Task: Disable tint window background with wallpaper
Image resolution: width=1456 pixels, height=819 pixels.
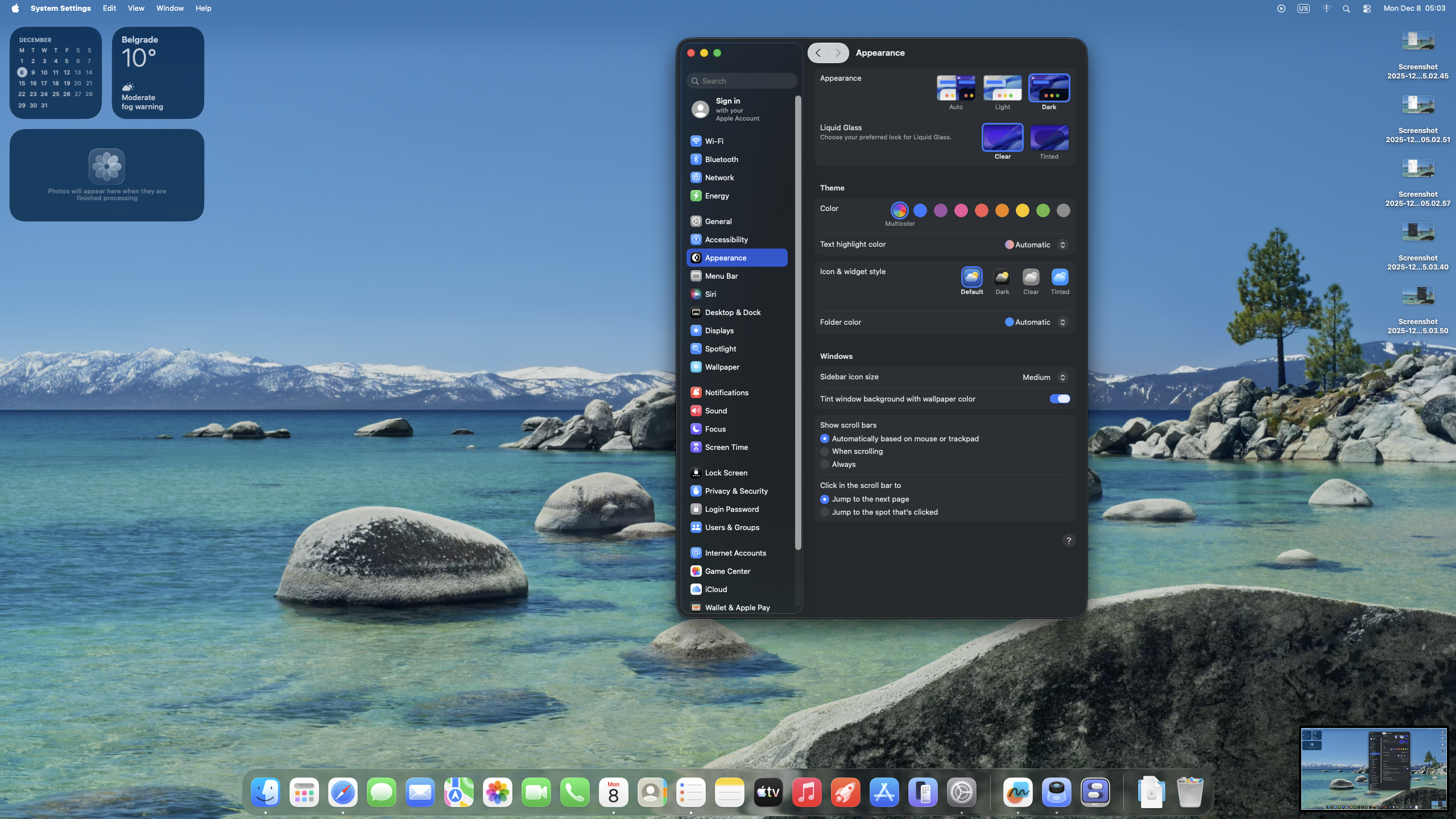Action: pyautogui.click(x=1060, y=399)
